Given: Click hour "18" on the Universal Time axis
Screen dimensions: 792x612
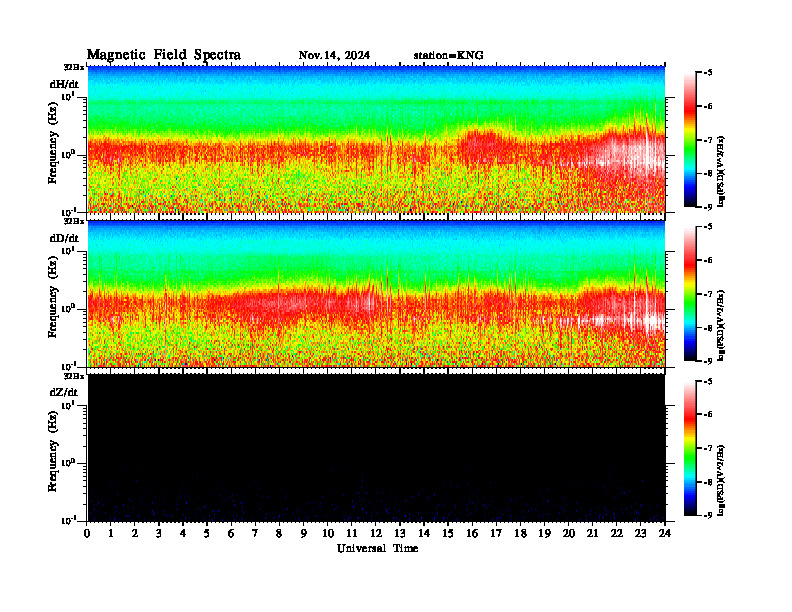Looking at the screenshot, I should (x=520, y=533).
